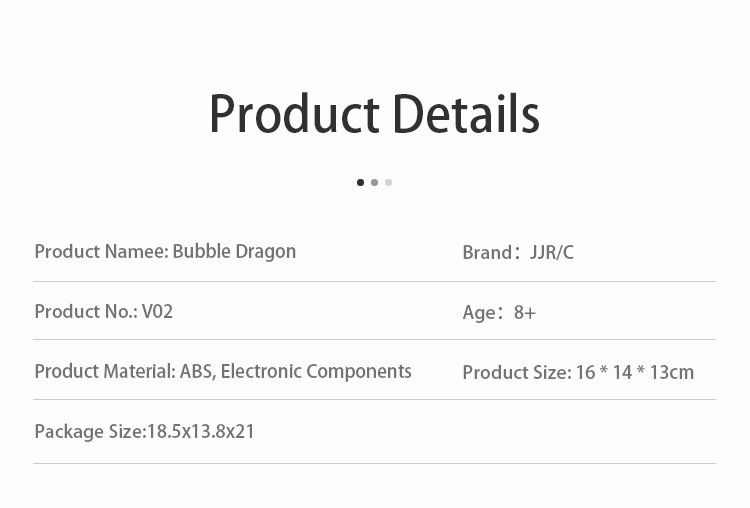Screen dimensions: 750x508
Task: Click the "Product Namee:" label
Action: point(101,251)
